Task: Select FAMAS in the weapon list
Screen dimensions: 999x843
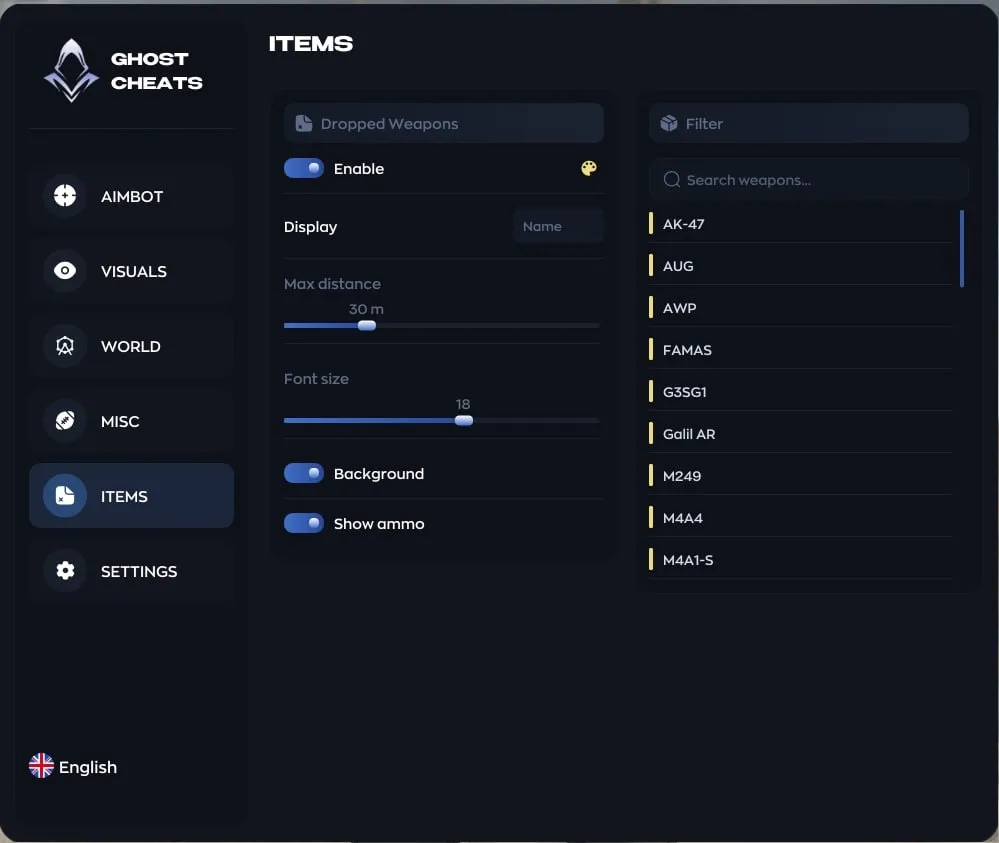Action: [801, 350]
